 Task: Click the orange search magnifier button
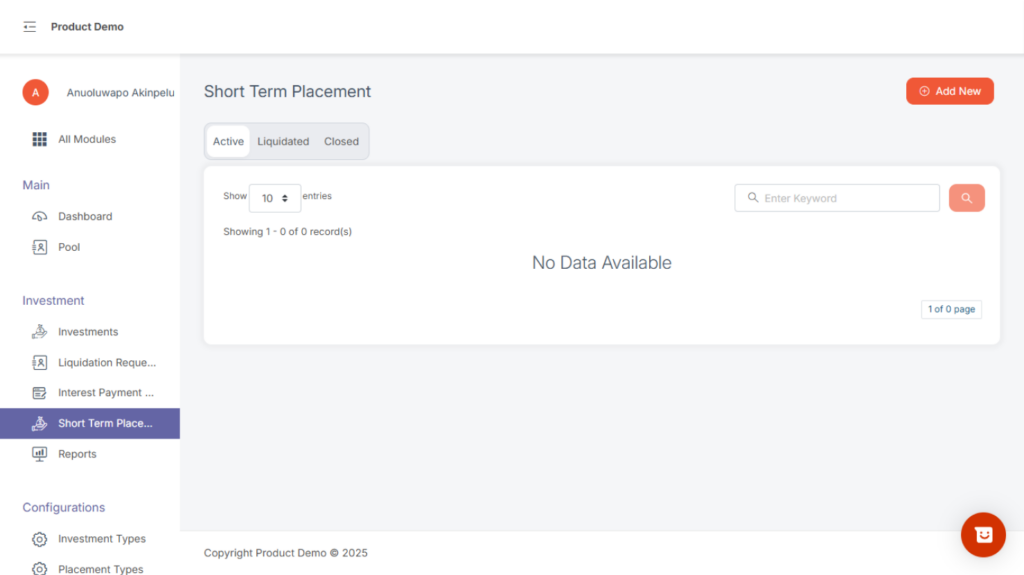point(966,198)
